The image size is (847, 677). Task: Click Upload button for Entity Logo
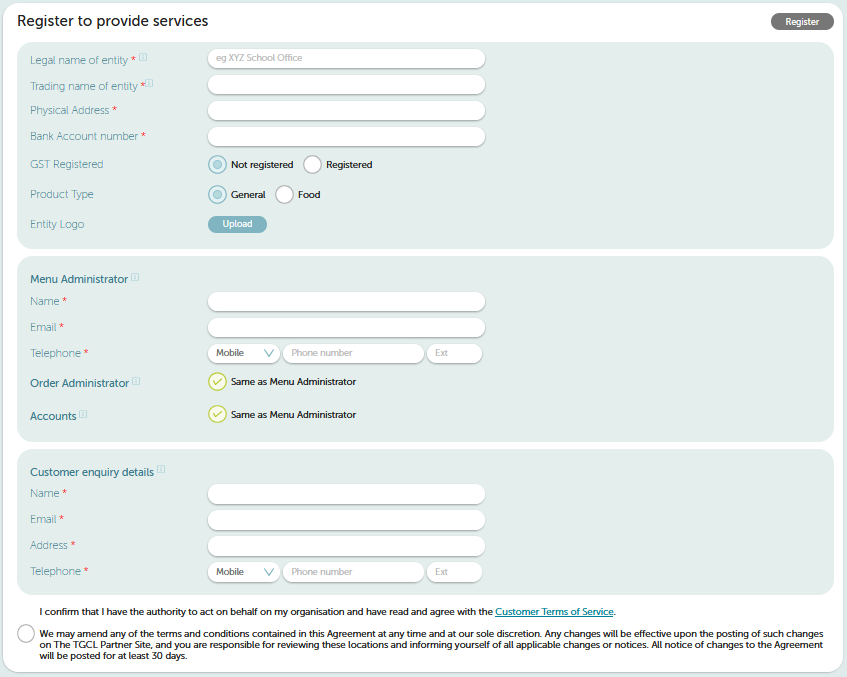pos(237,224)
